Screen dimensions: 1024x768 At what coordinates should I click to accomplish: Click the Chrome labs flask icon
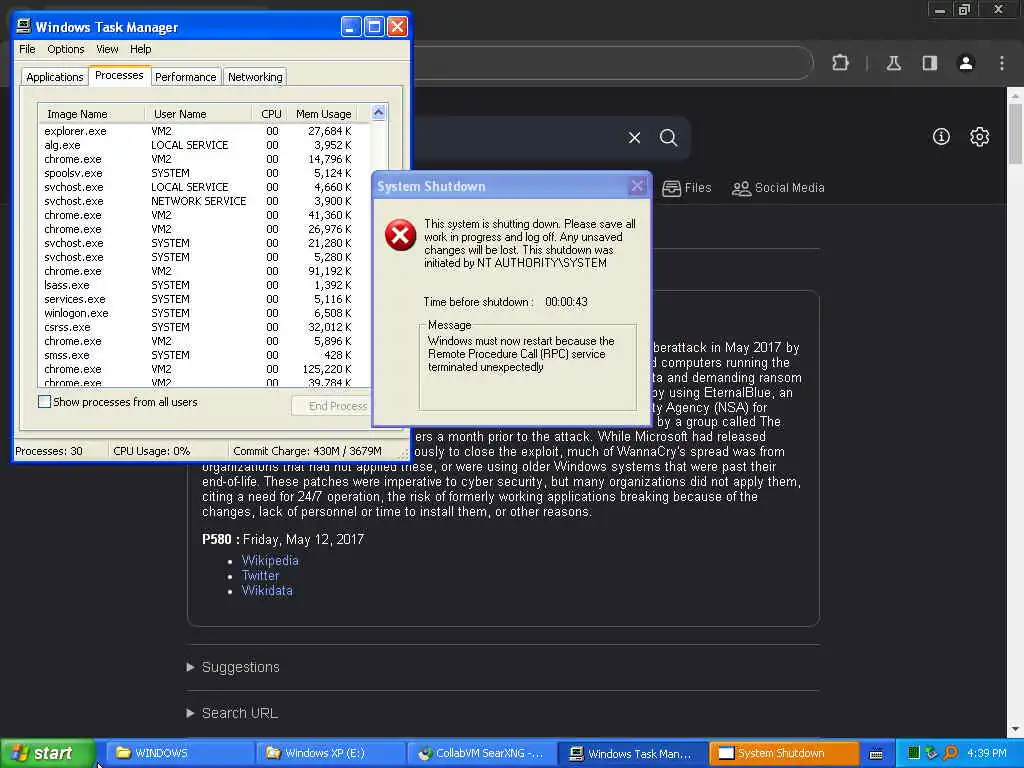coord(893,63)
